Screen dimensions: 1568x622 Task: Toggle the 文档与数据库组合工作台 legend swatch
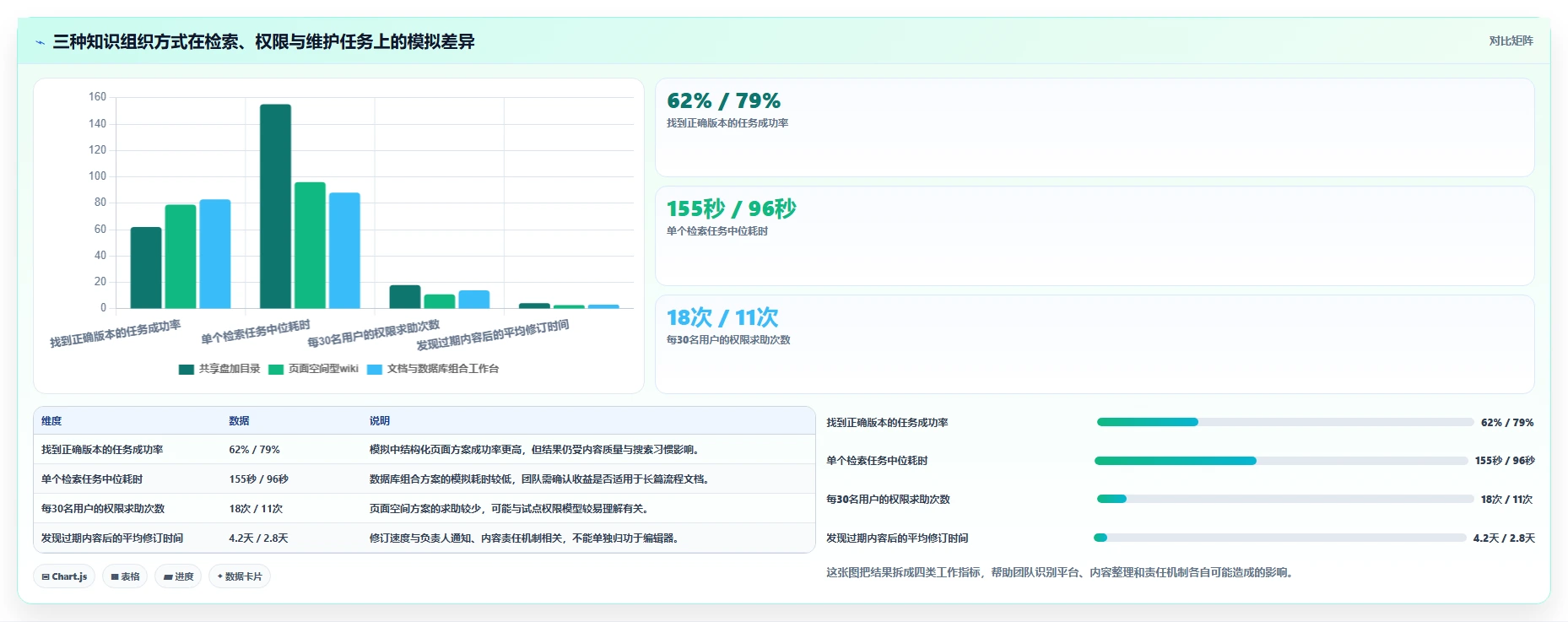375,369
